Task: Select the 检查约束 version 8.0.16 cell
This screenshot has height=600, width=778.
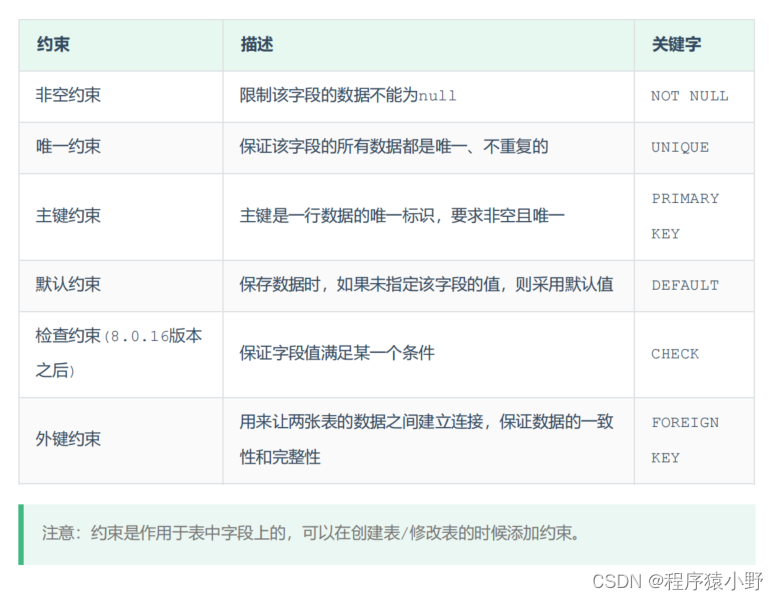Action: [118, 353]
